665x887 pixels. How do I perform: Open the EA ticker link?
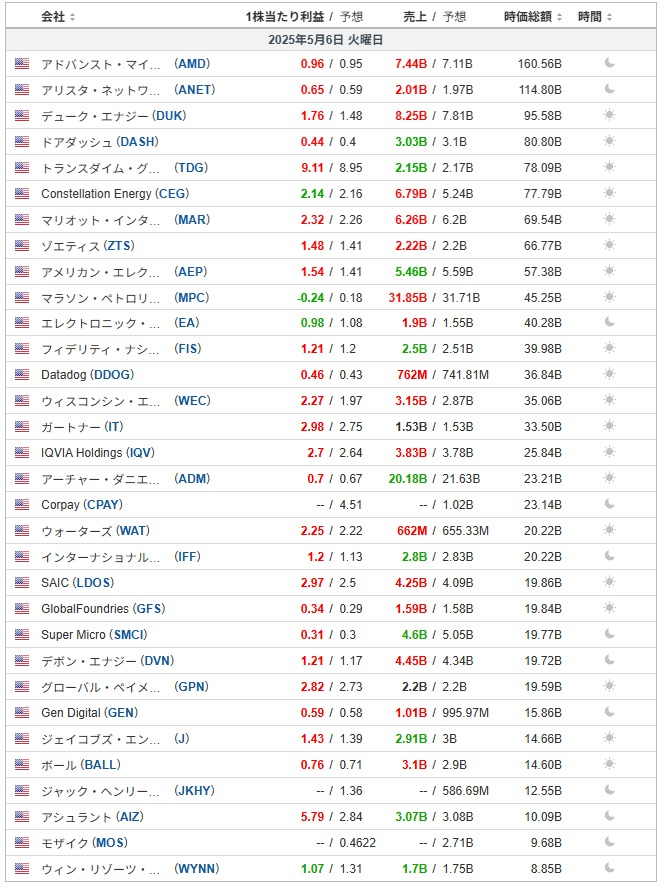coord(187,323)
